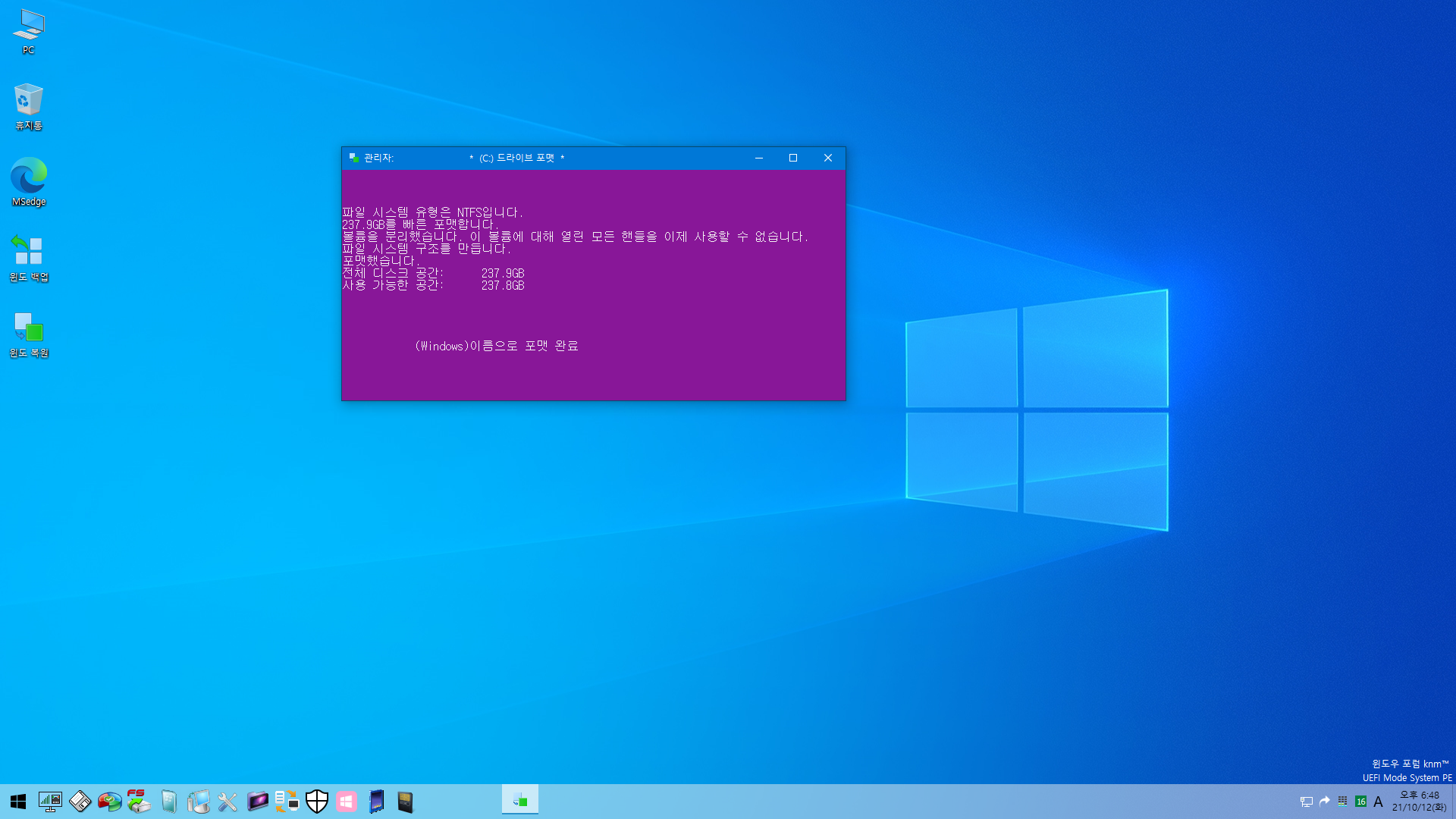Screen dimensions: 1456x819
Task: Click the dark memory card taskbar icon
Action: [406, 802]
